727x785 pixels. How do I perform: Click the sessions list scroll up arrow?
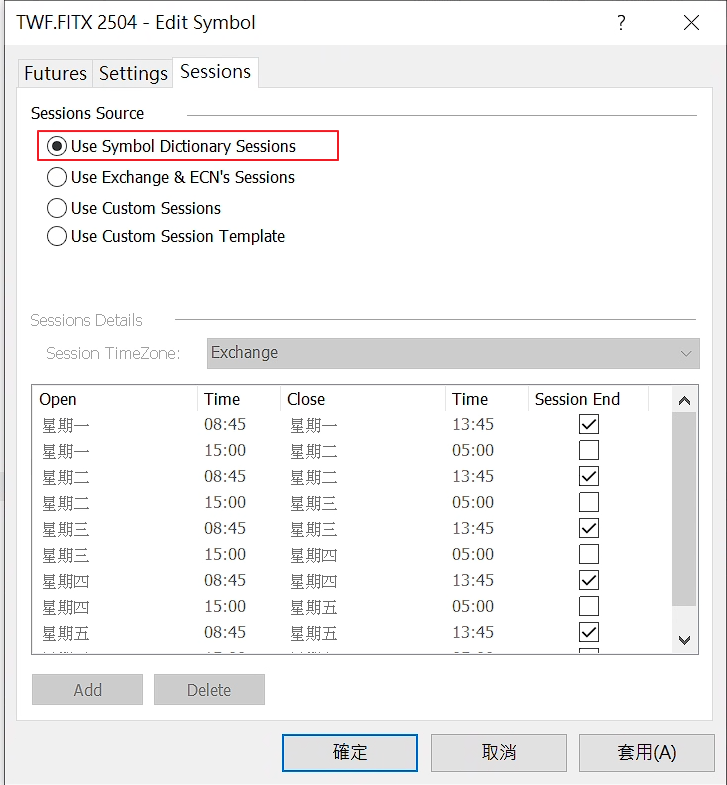pos(684,400)
